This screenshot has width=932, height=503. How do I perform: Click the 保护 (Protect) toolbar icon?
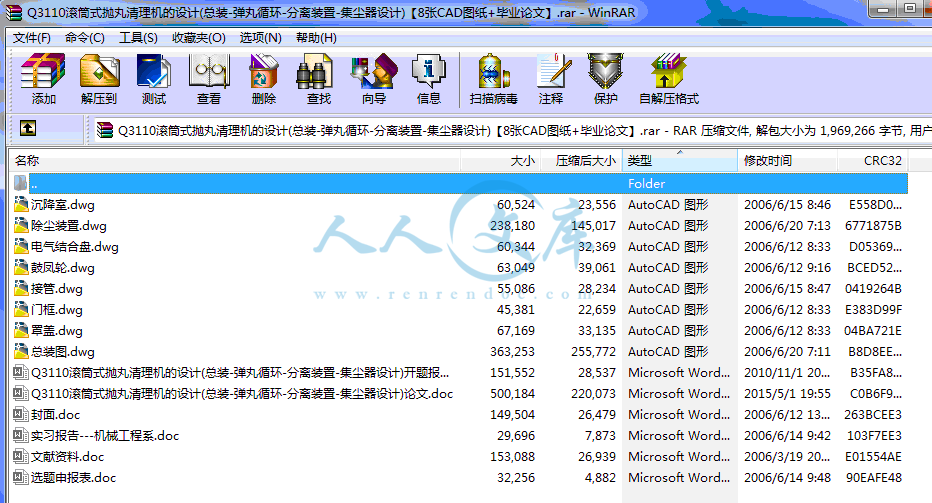[x=606, y=78]
